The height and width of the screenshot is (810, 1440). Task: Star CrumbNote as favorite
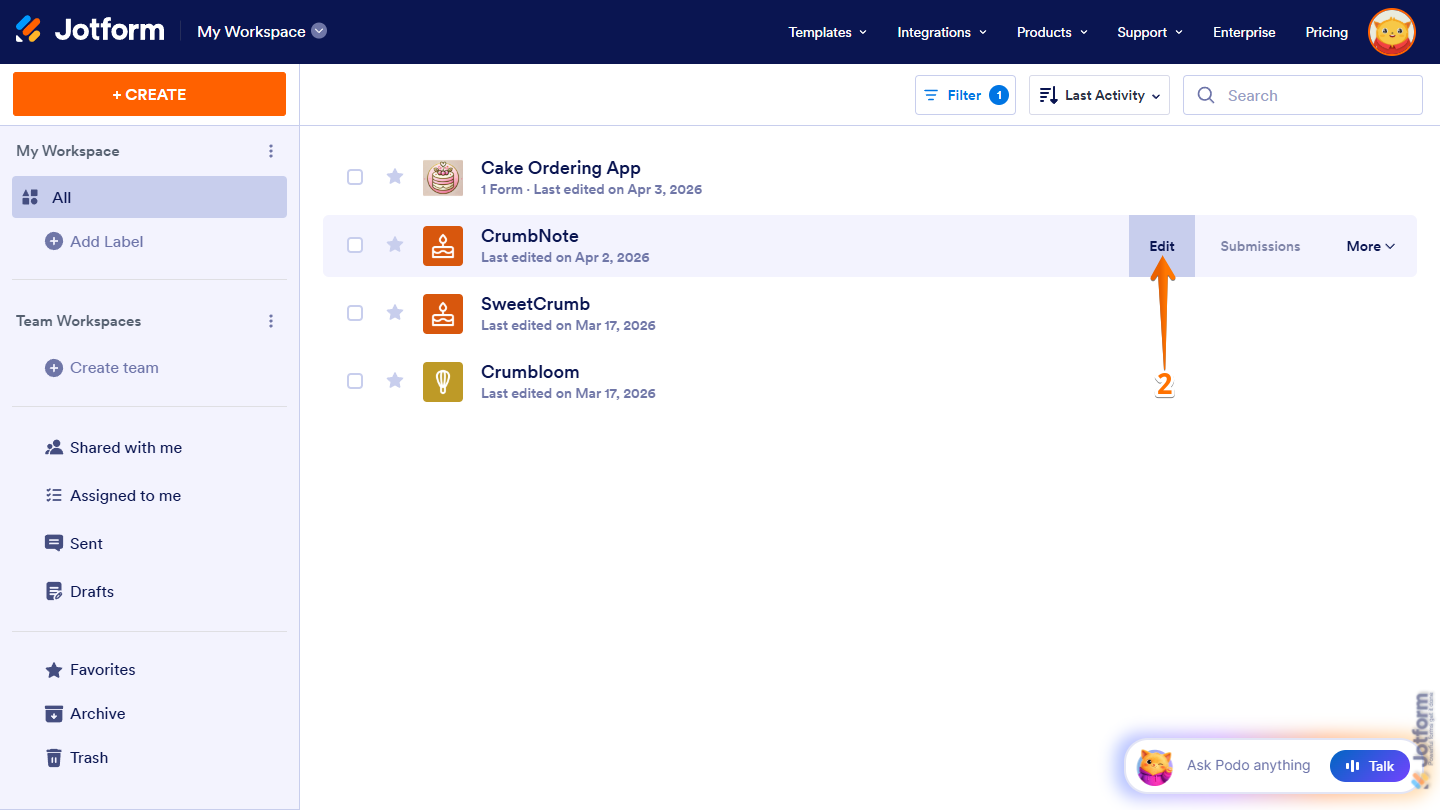395,245
